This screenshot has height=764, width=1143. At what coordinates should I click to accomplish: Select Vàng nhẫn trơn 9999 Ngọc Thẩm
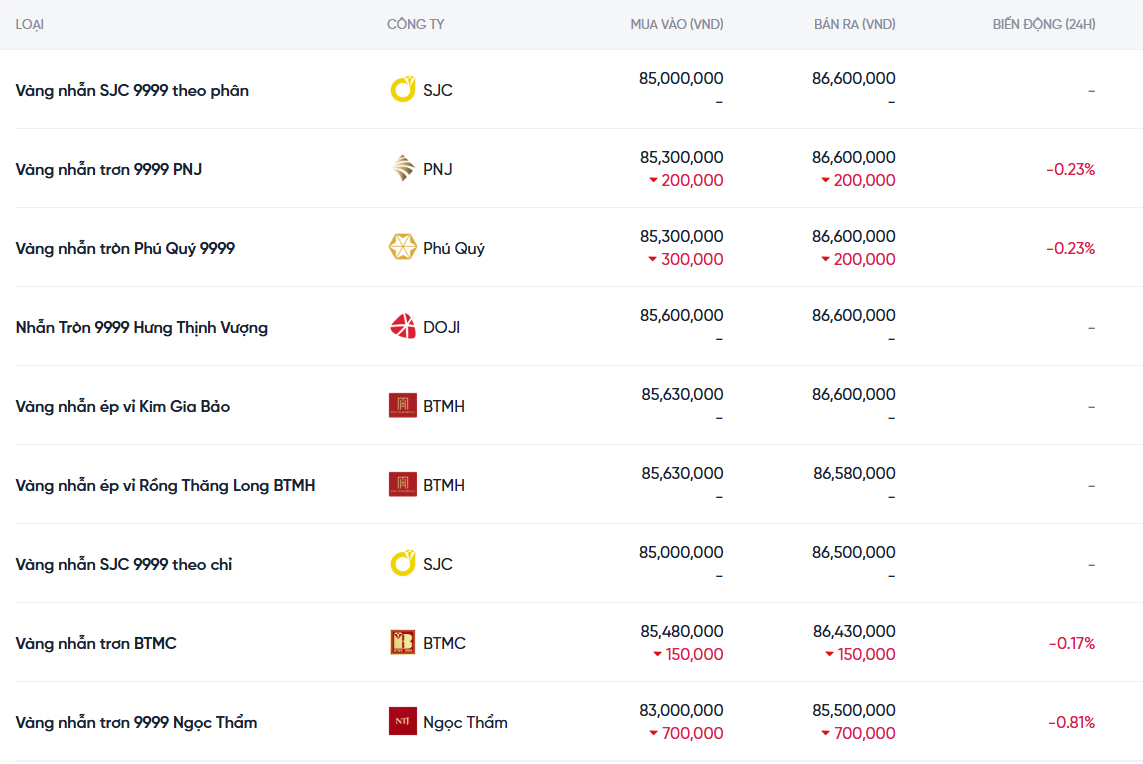(x=136, y=722)
